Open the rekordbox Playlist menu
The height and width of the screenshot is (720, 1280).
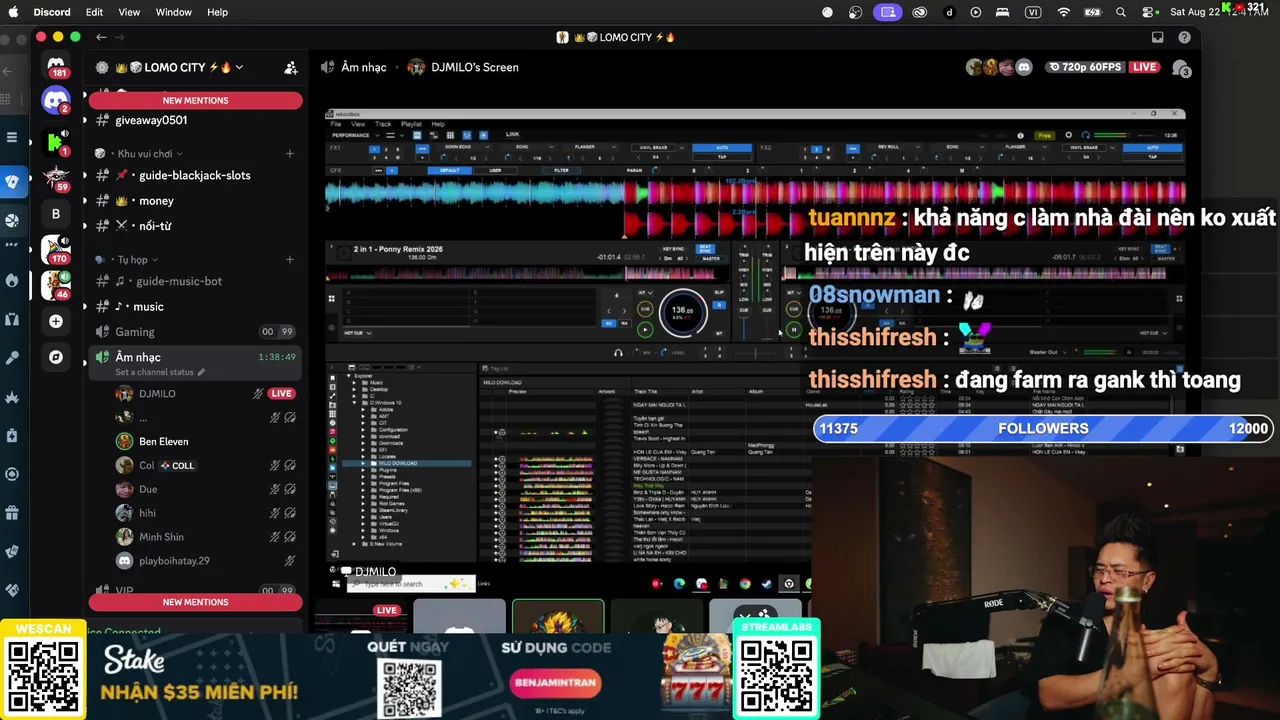coord(411,124)
